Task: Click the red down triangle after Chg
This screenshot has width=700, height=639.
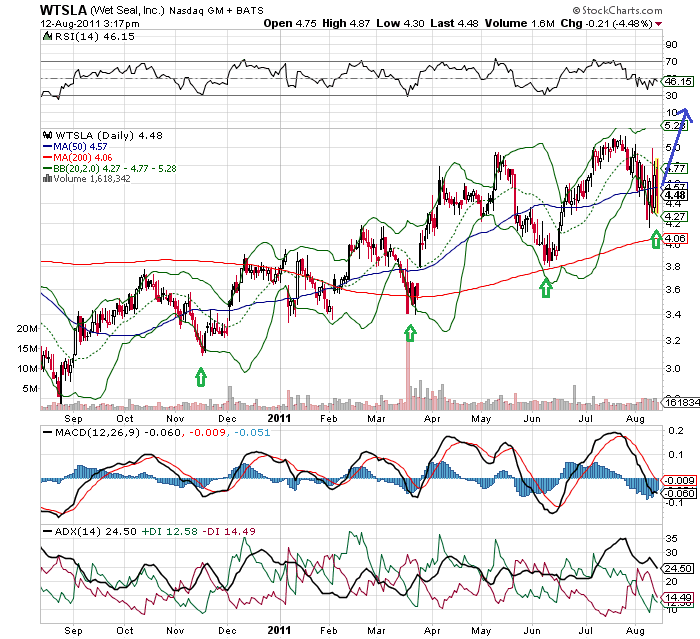Action: pos(658,24)
